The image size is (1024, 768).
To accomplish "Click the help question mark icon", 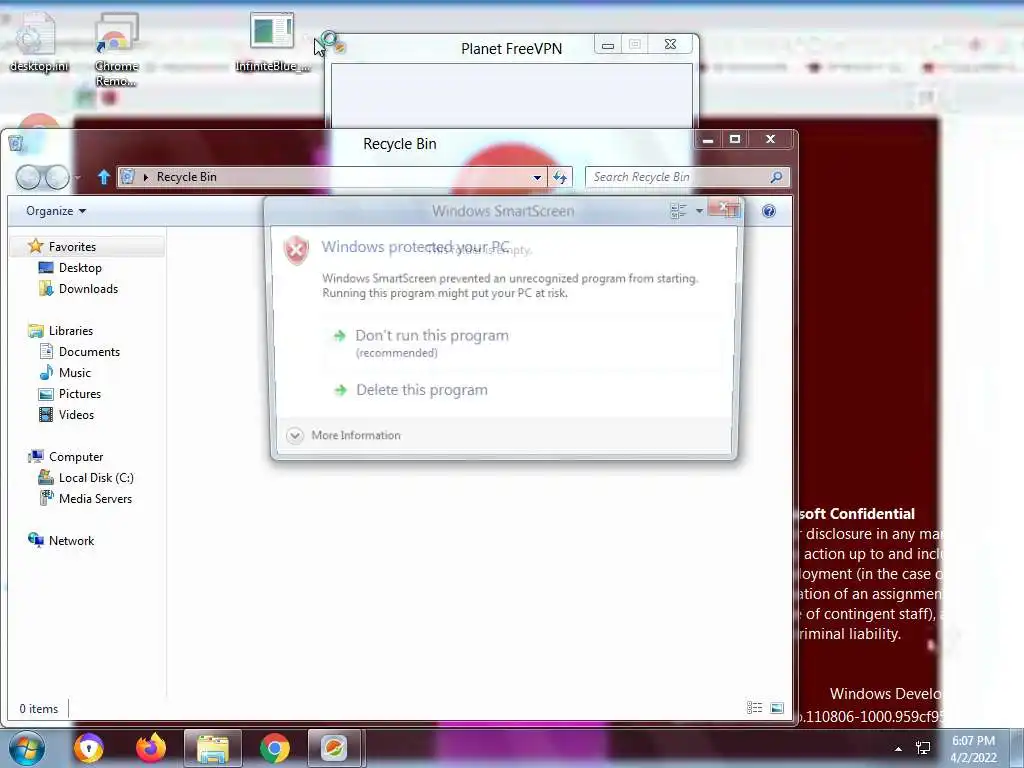I will tap(769, 211).
